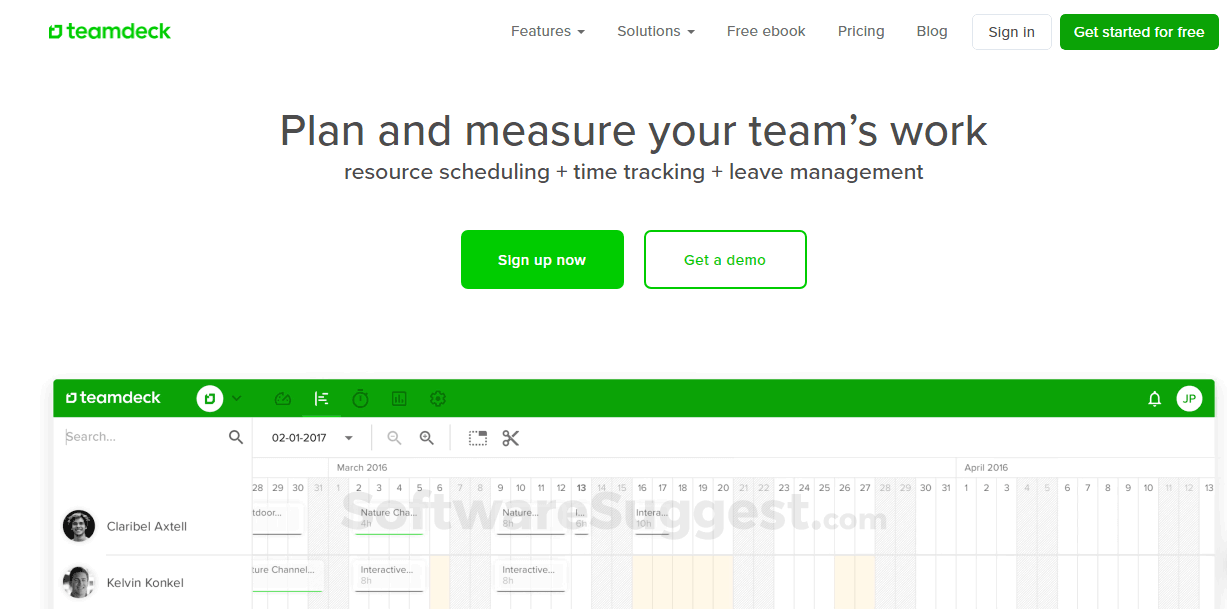Open the Features dropdown menu
Image resolution: width=1227 pixels, height=609 pixels.
click(548, 31)
